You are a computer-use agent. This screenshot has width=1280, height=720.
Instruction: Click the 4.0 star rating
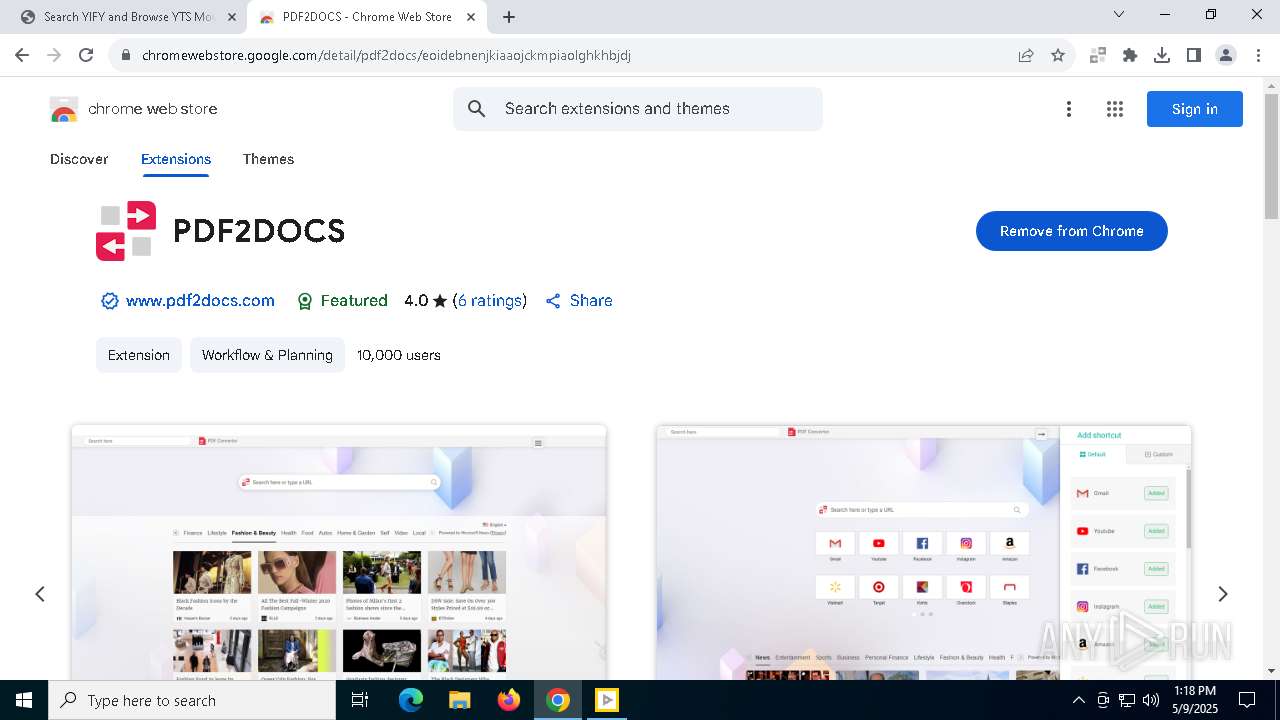point(425,301)
